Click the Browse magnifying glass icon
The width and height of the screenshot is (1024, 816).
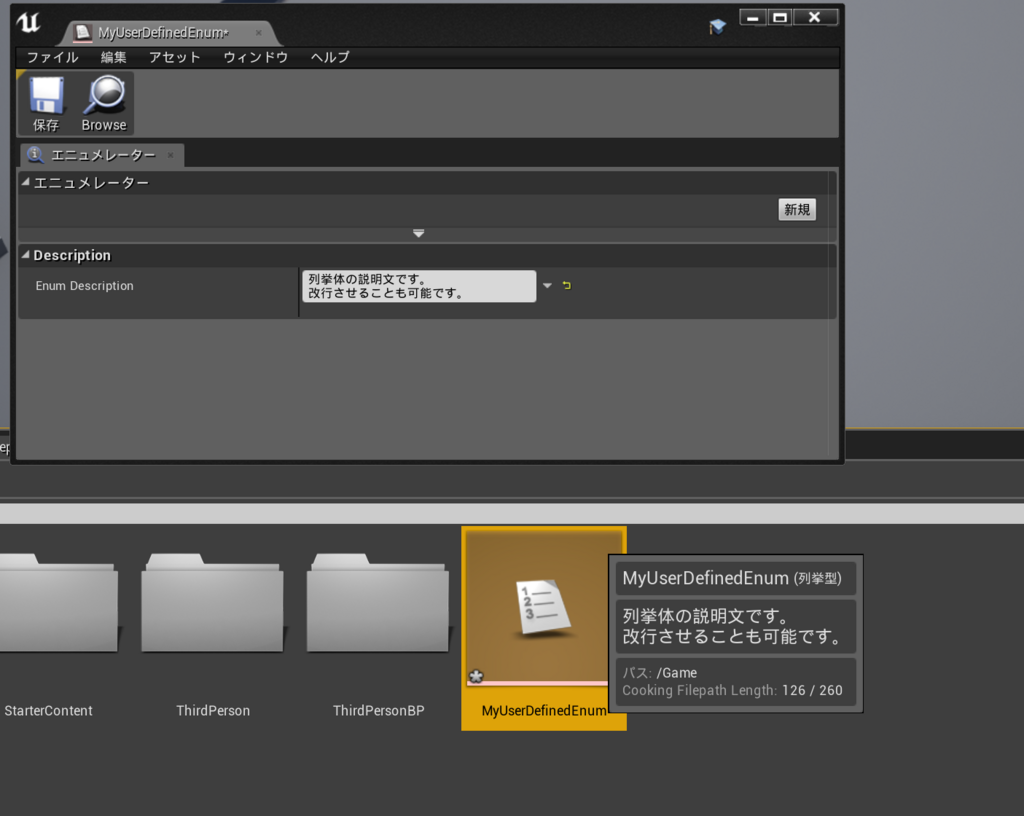[x=104, y=95]
